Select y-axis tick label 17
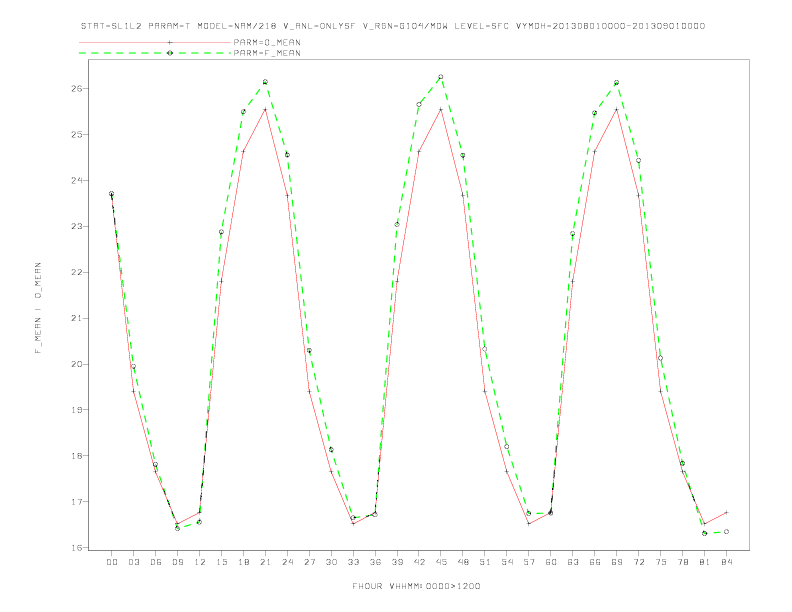792x612 pixels. click(76, 501)
